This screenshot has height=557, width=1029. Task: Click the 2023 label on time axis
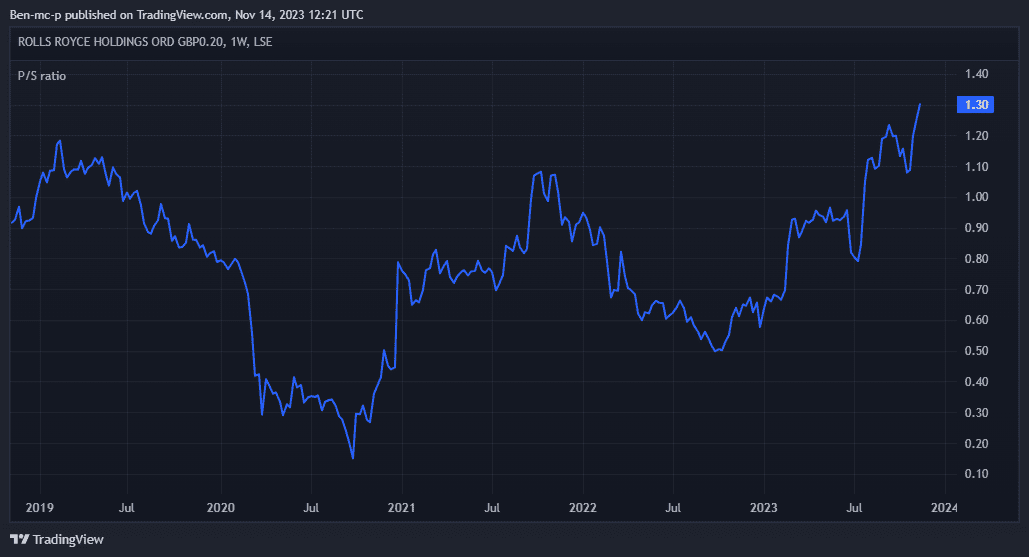(763, 508)
